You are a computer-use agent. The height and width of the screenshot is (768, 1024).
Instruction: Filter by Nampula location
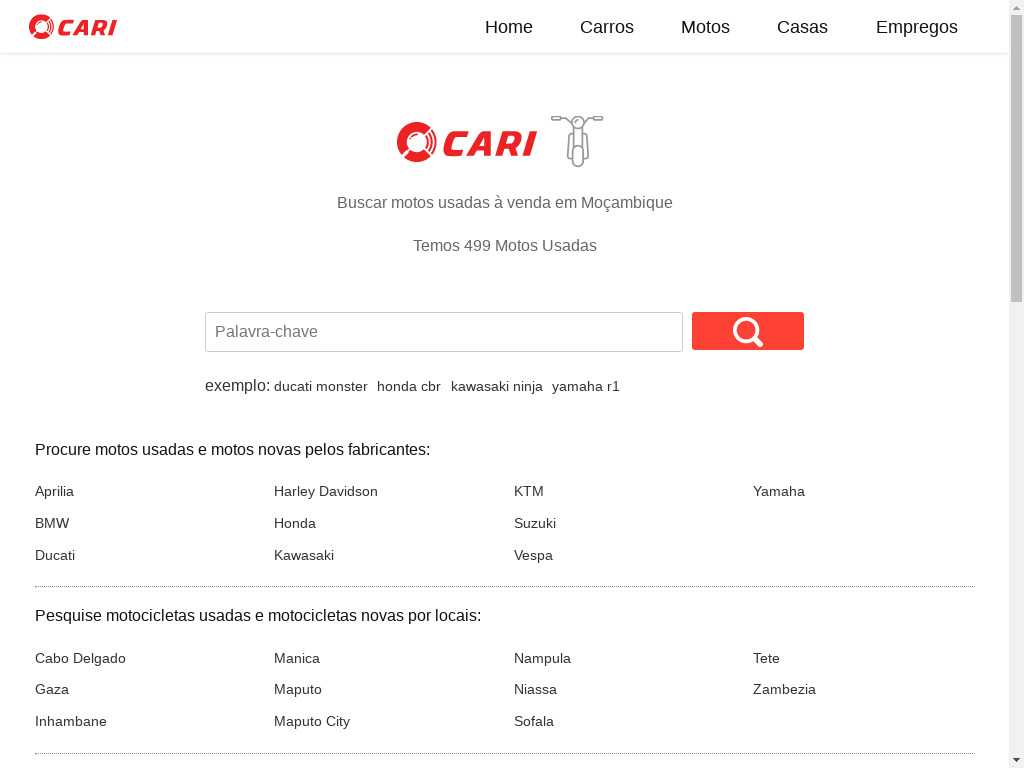pyautogui.click(x=542, y=658)
